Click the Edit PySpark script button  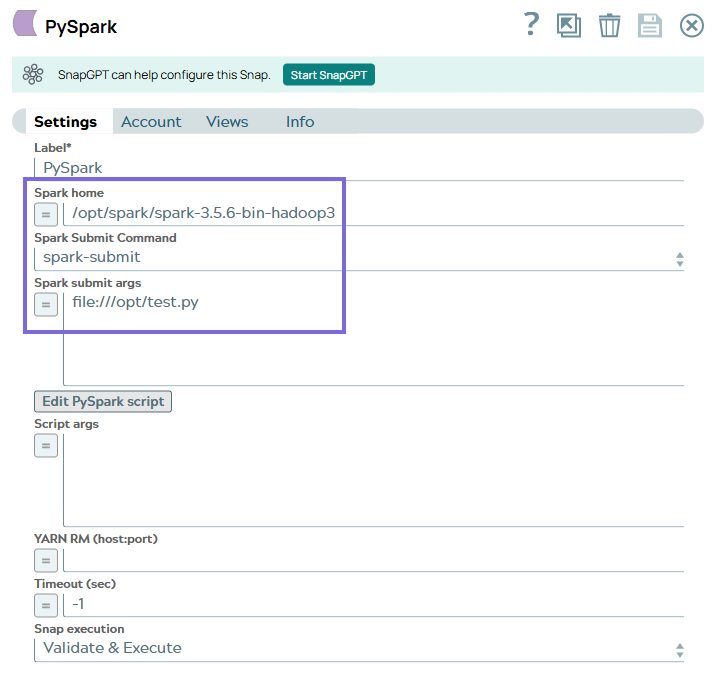pos(104,401)
